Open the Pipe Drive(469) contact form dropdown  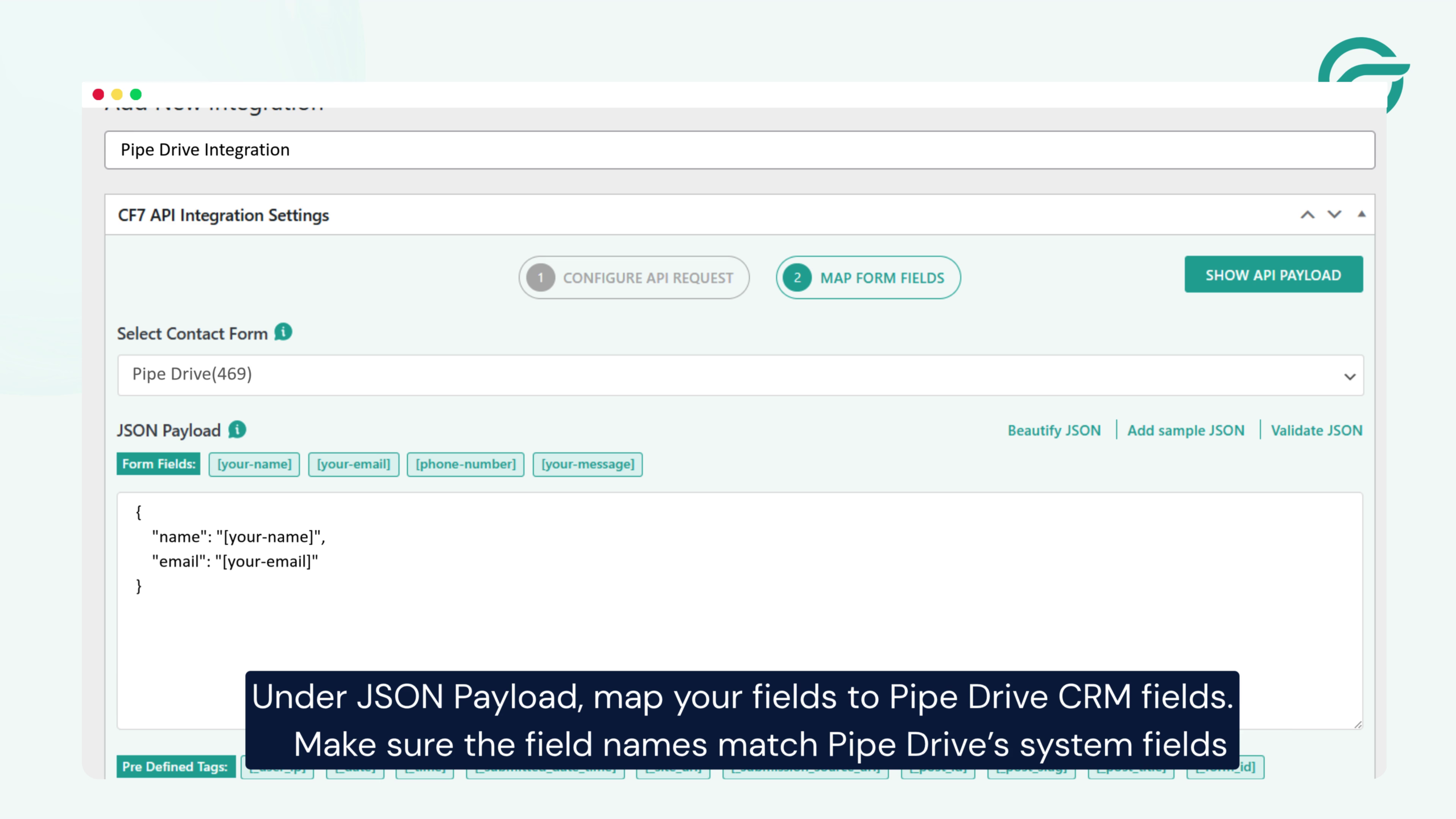pos(741,375)
